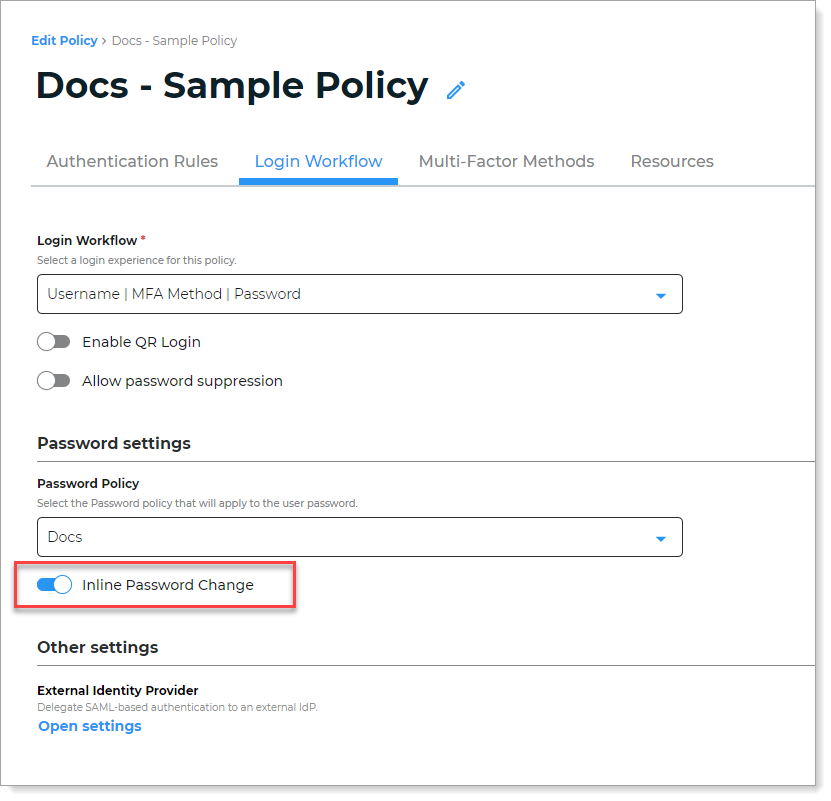
Task: Click the Allow password suppression label text
Action: point(182,381)
